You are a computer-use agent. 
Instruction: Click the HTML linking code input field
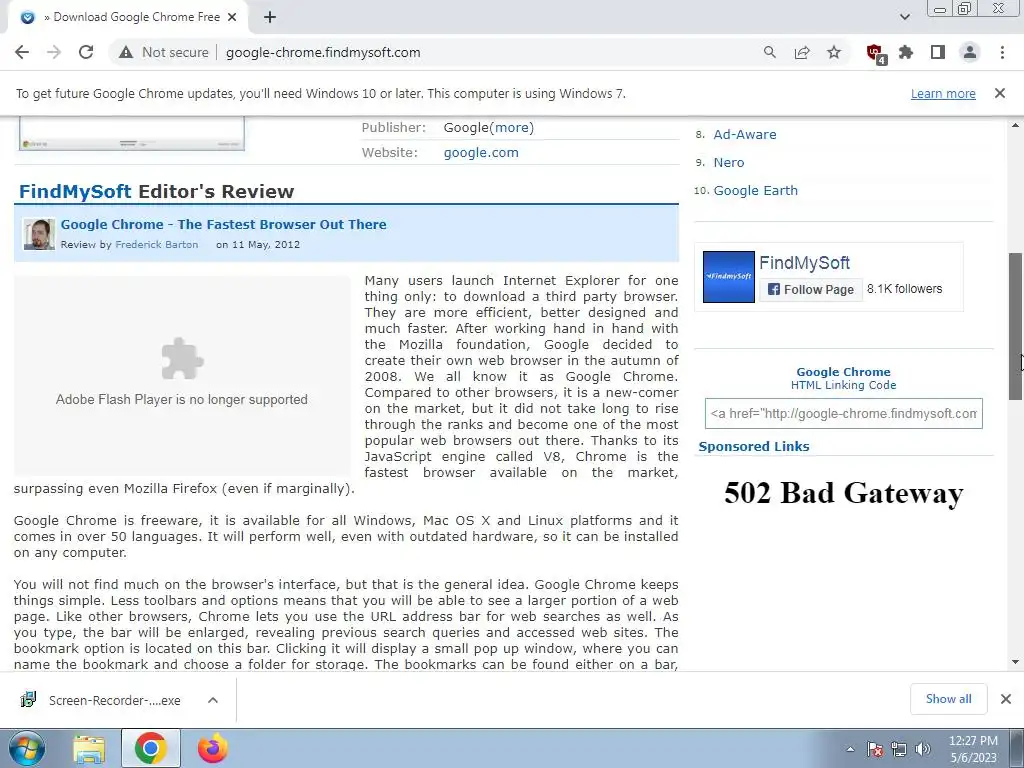coord(844,413)
